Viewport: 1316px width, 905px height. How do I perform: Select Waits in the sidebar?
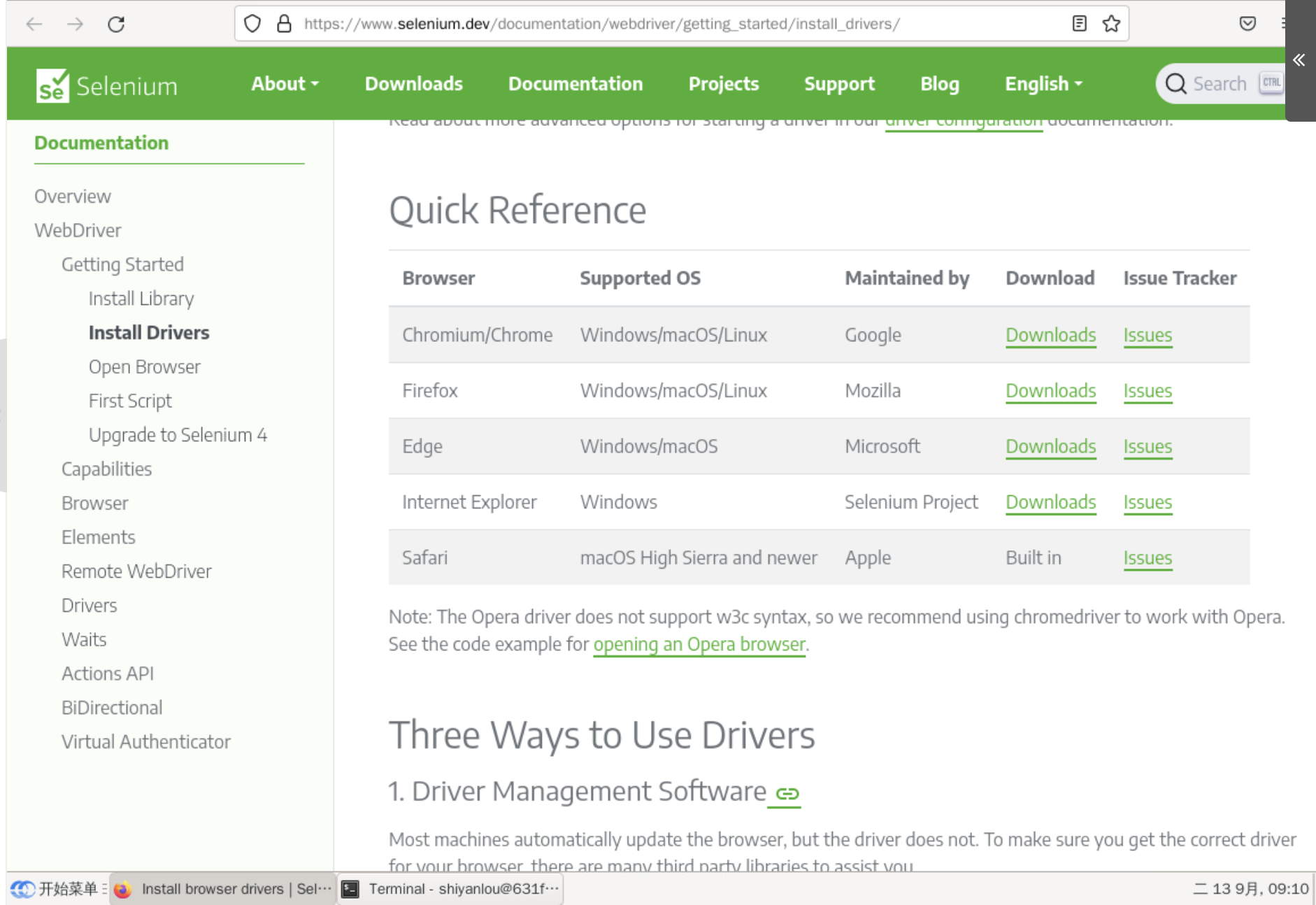click(x=84, y=640)
